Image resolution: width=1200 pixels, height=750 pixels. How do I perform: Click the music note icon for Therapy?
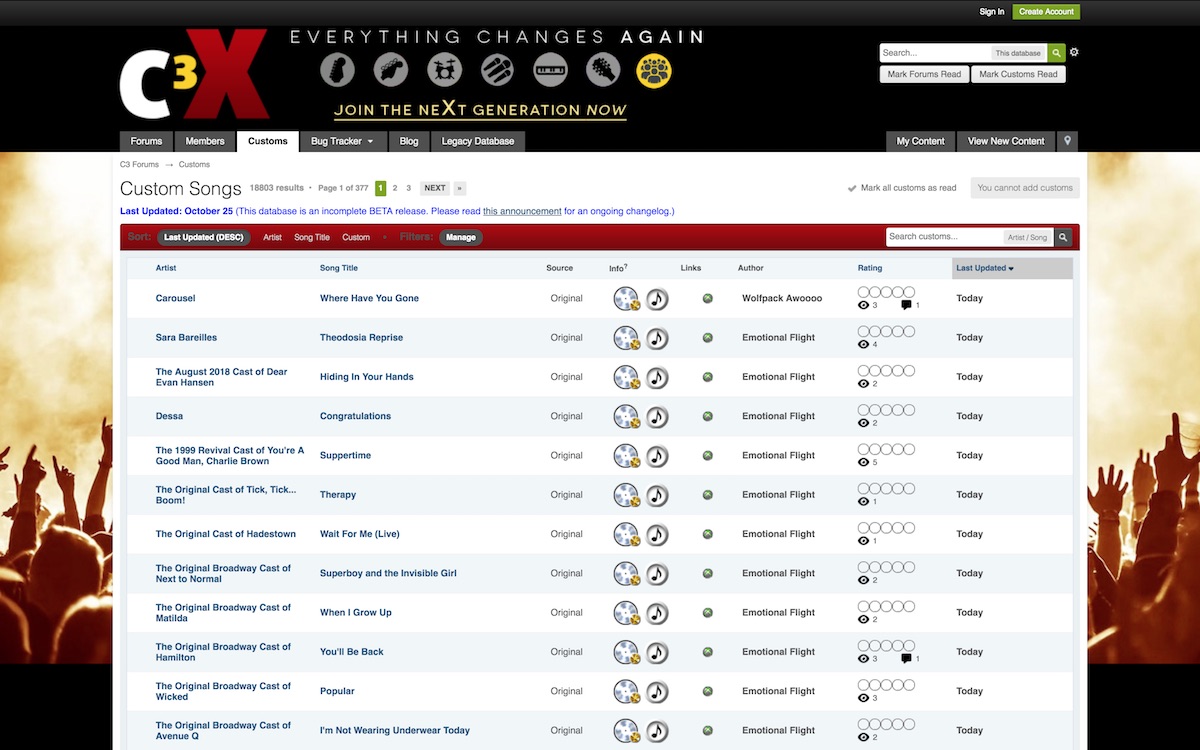657,495
